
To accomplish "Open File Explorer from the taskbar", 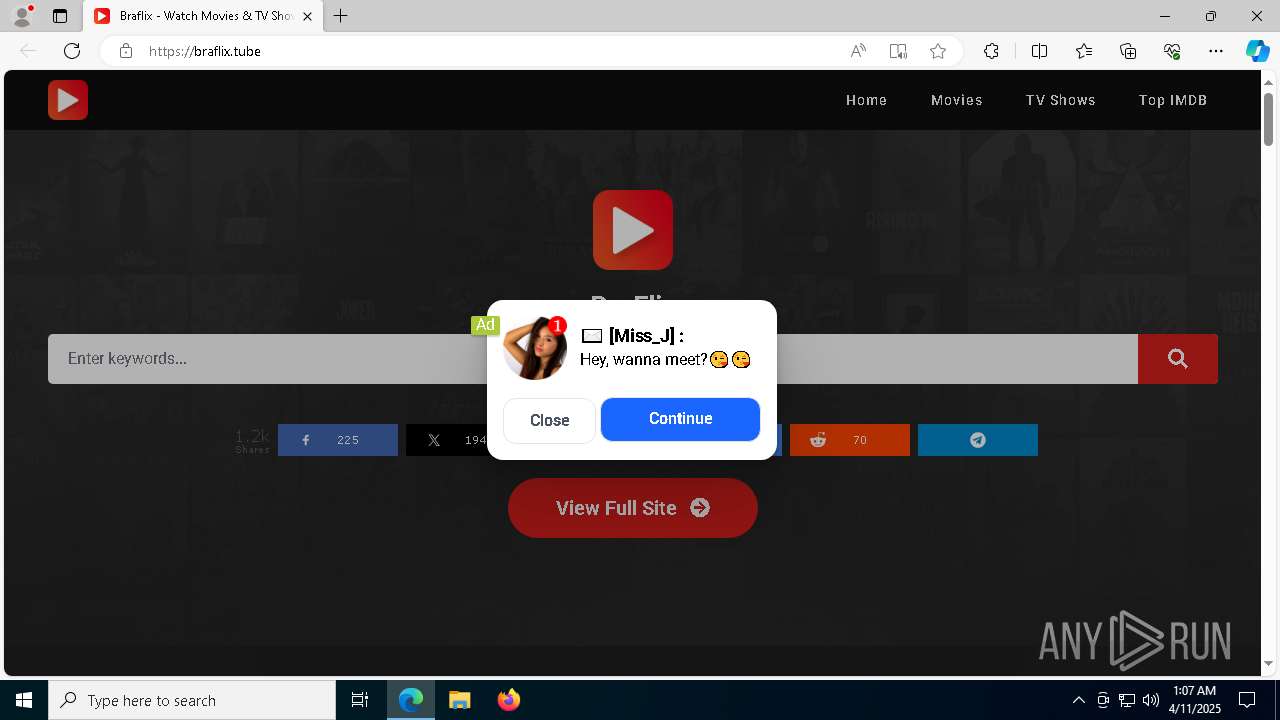I will pos(459,700).
